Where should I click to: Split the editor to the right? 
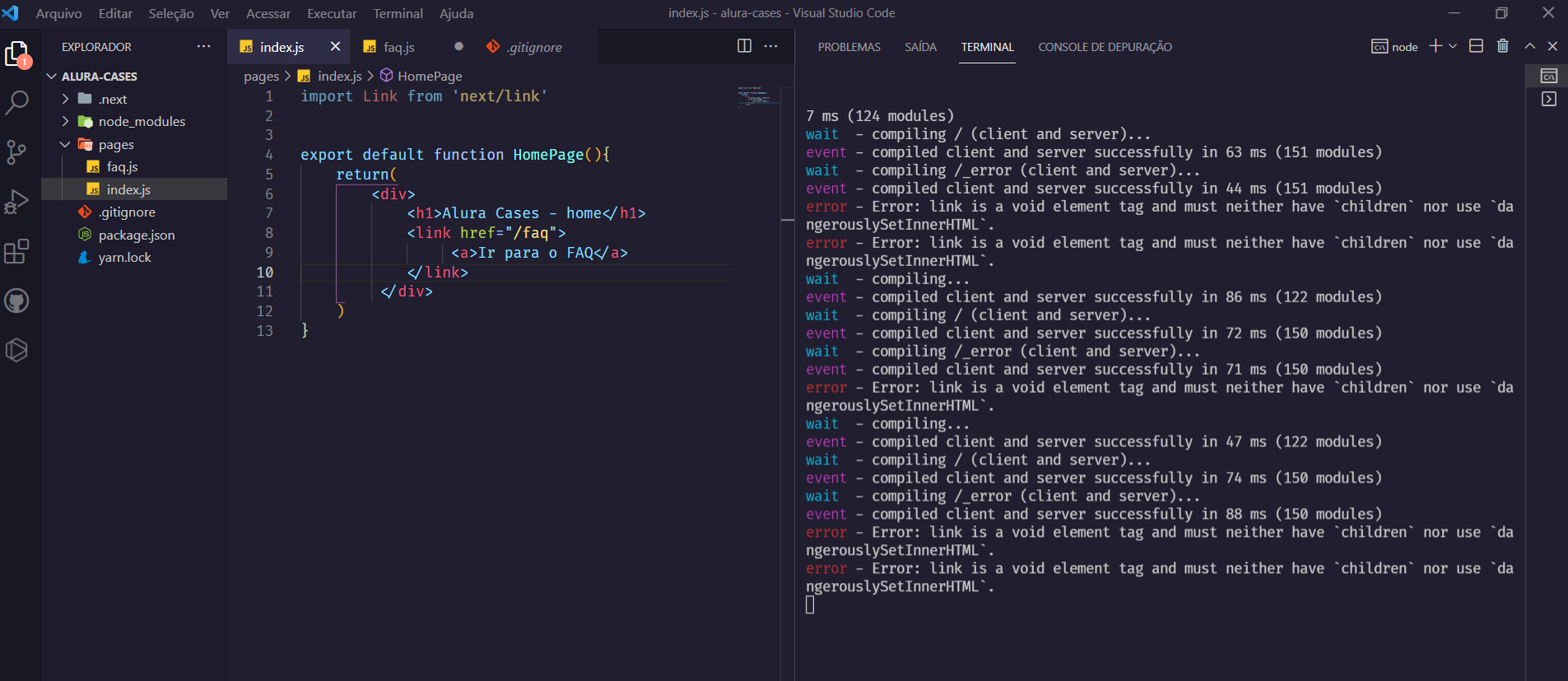(x=744, y=46)
